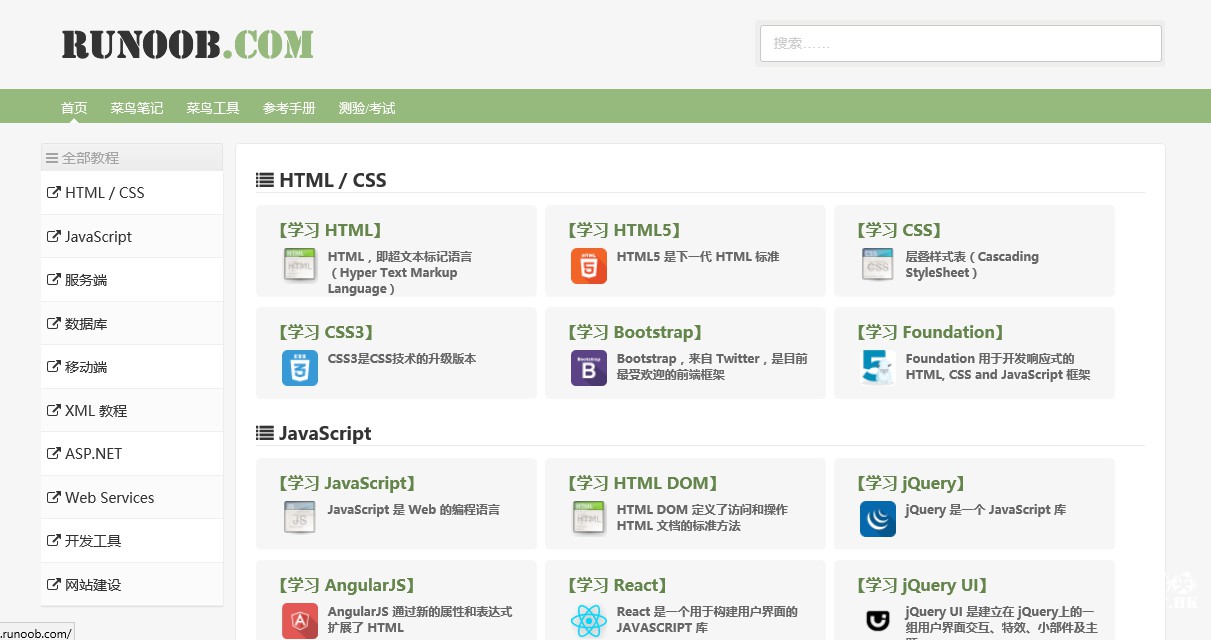This screenshot has width=1211, height=640.
Task: Click the list icon before HTML / CSS heading
Action: point(265,180)
